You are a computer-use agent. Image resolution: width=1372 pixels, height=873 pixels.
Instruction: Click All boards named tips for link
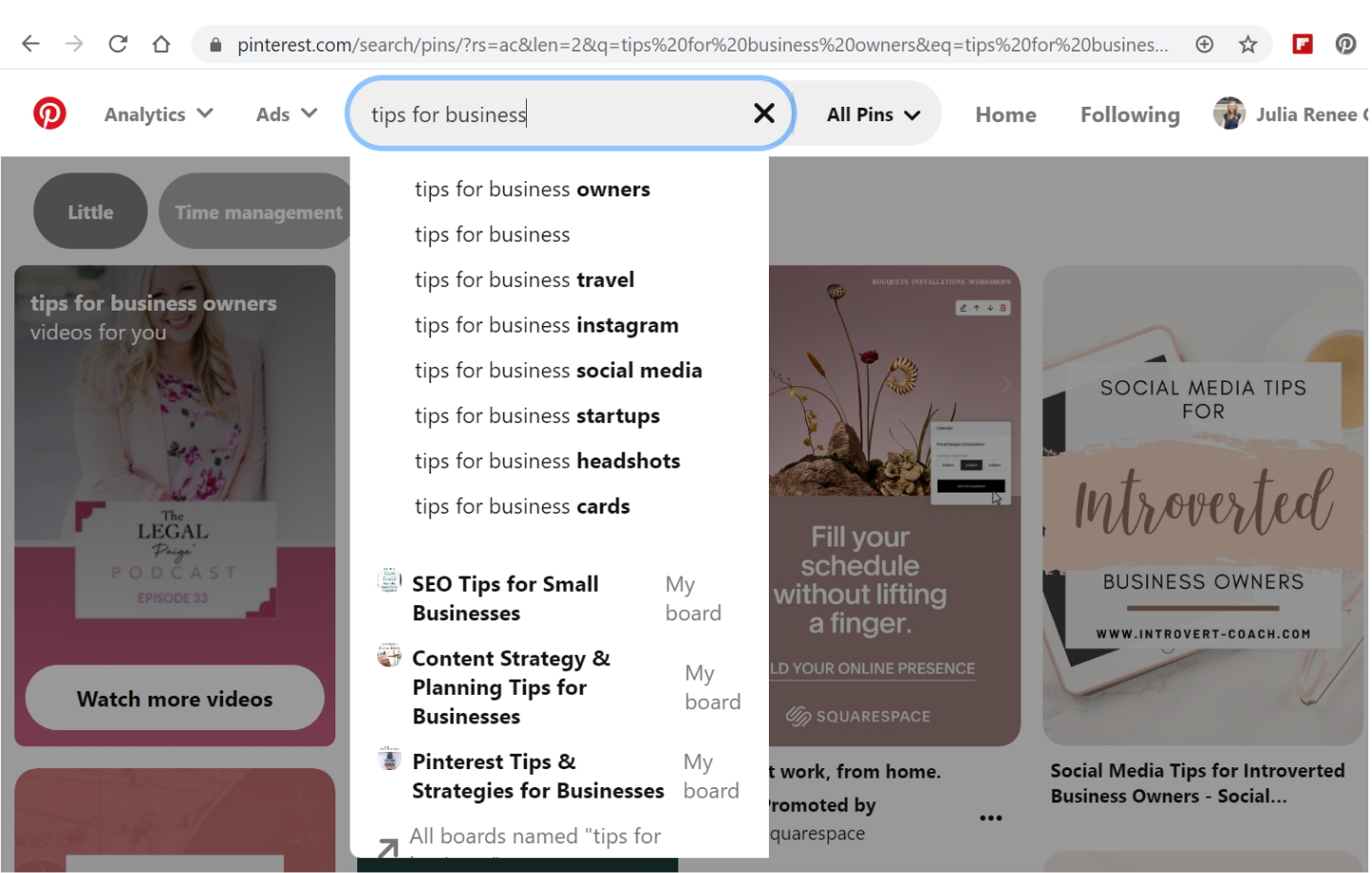tap(535, 837)
